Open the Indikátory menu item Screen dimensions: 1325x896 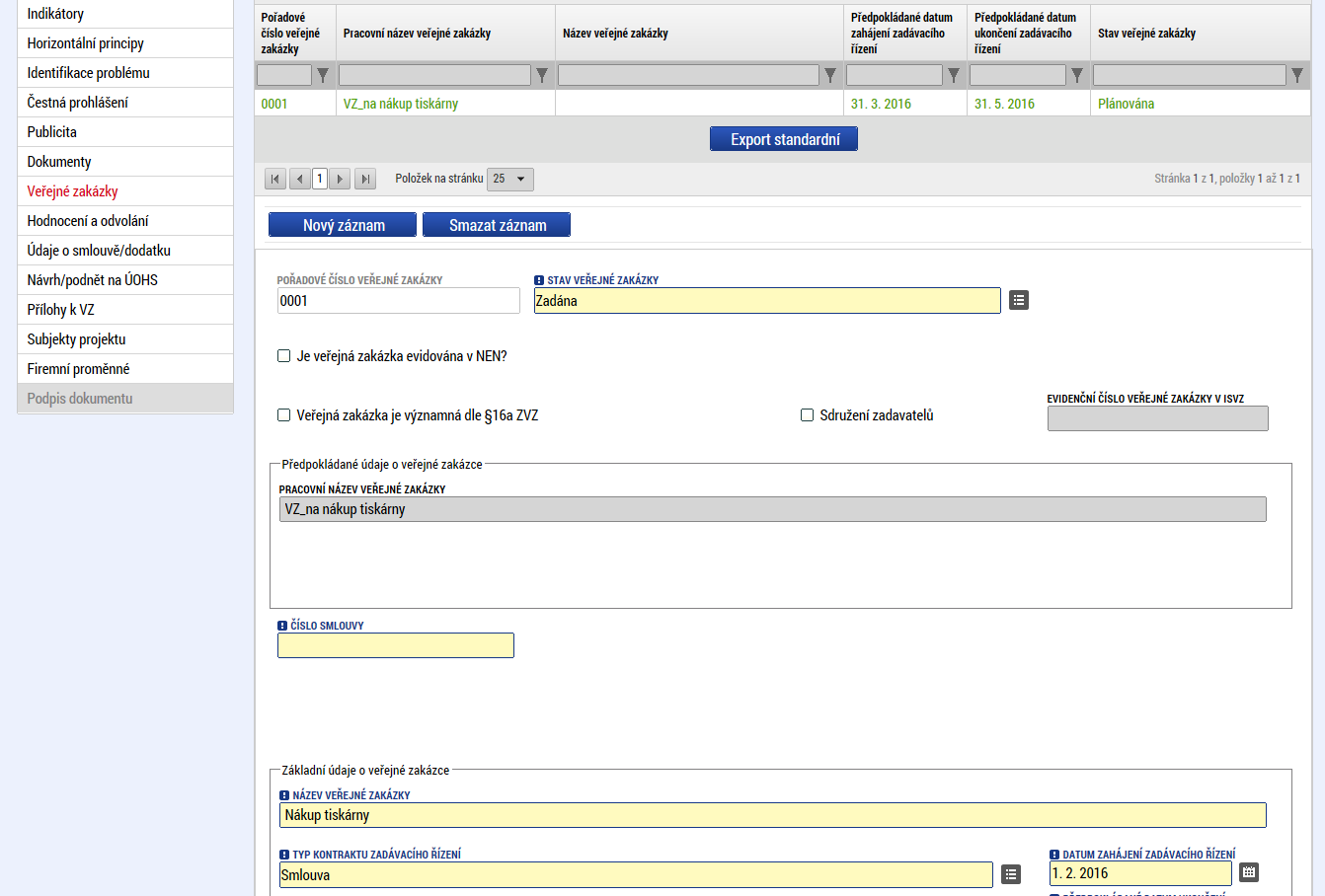(x=125, y=14)
